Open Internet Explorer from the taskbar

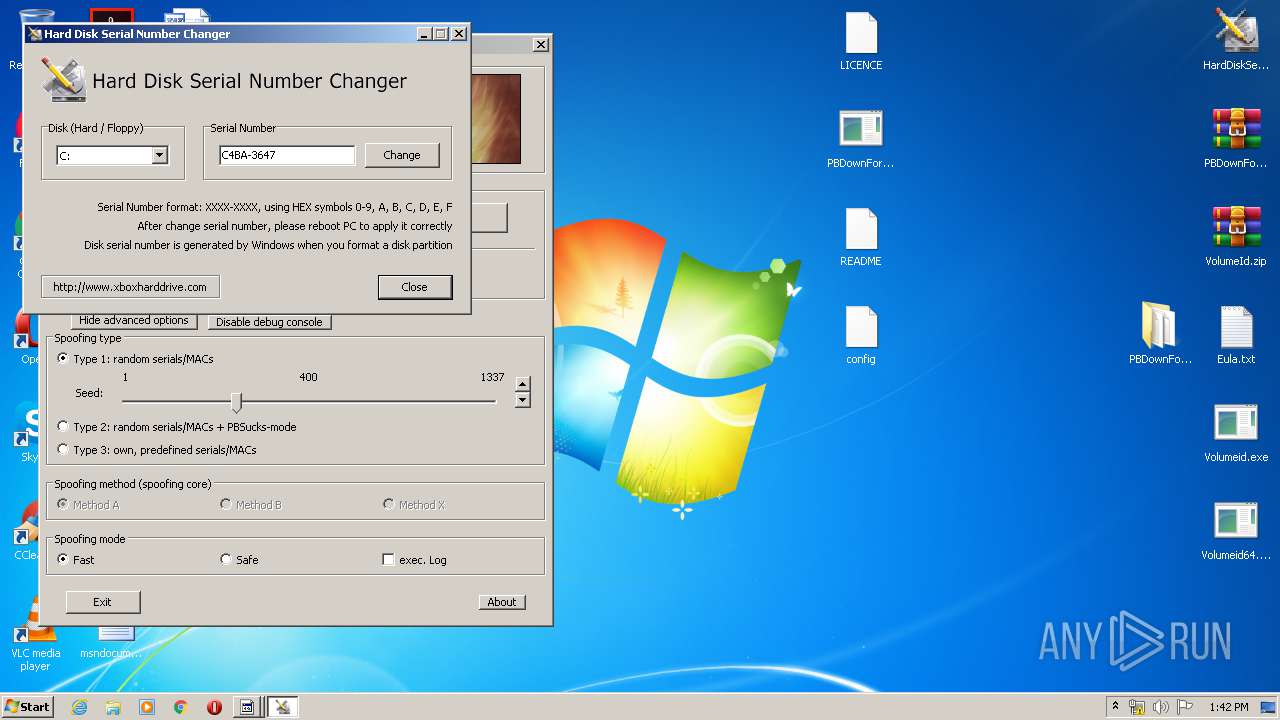[79, 707]
